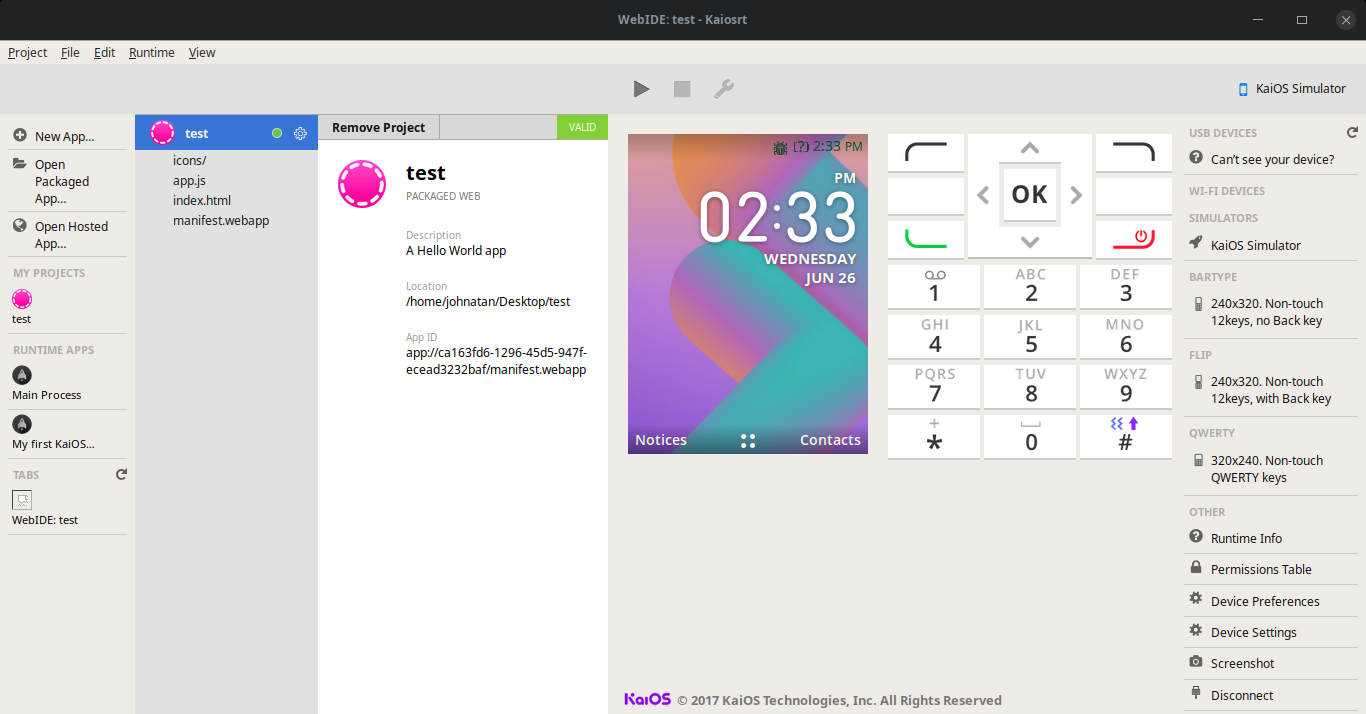Tap keypad key 8 TUV
1366x714 pixels.
coord(1030,386)
